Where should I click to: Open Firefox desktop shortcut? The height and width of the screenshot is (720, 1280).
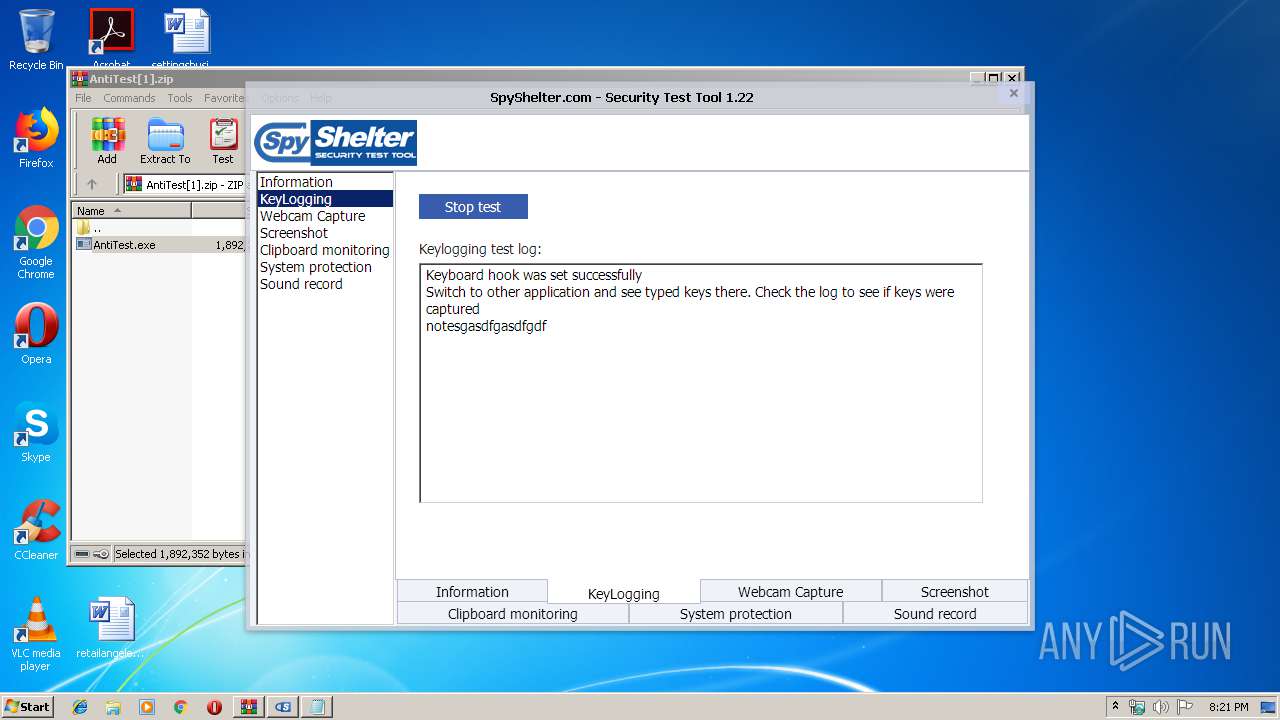tap(36, 138)
